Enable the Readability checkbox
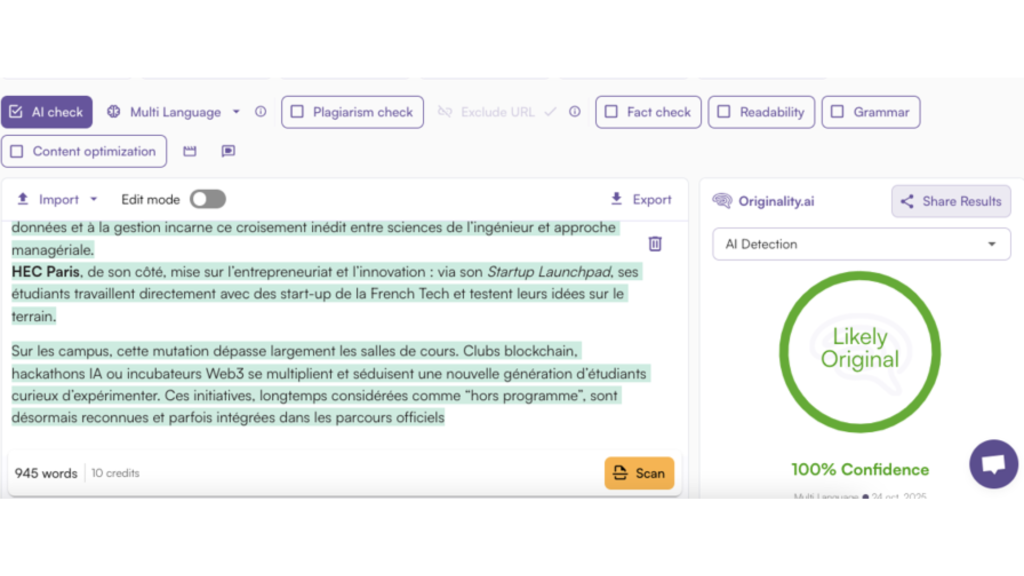Viewport: 1024px width, 576px height. 761,112
